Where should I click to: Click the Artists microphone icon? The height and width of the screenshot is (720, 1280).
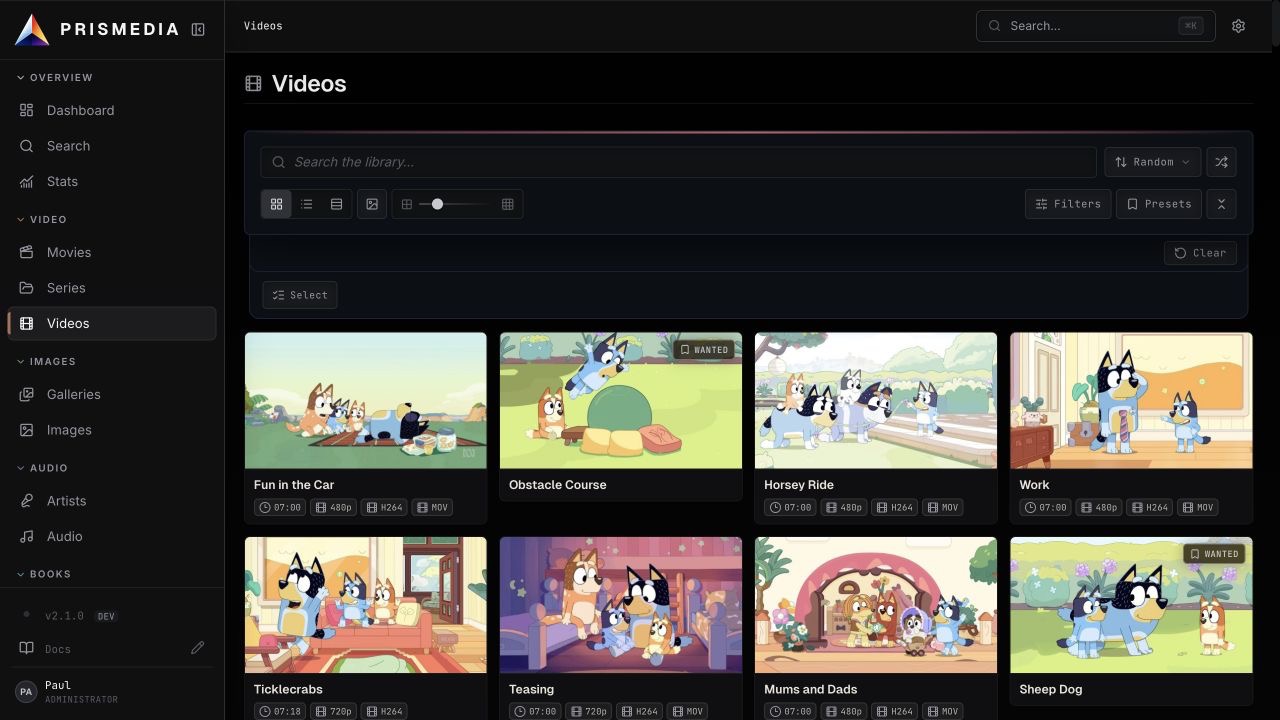pyautogui.click(x=27, y=501)
